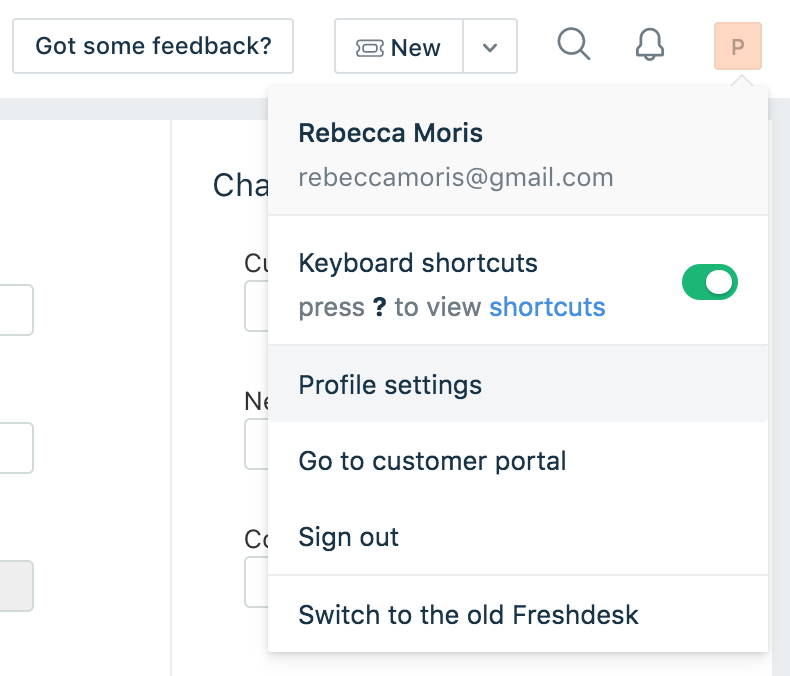Click the search magnifier icon

coord(573,45)
